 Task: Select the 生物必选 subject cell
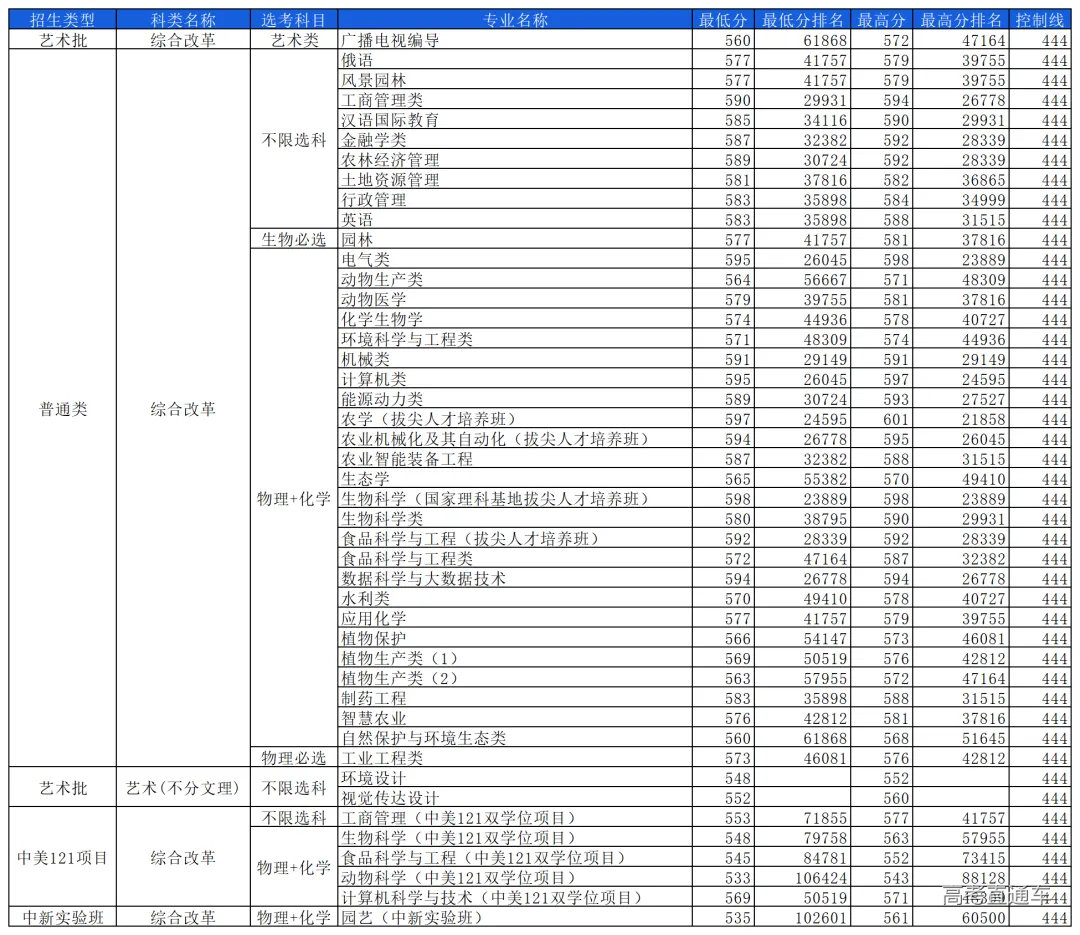294,240
